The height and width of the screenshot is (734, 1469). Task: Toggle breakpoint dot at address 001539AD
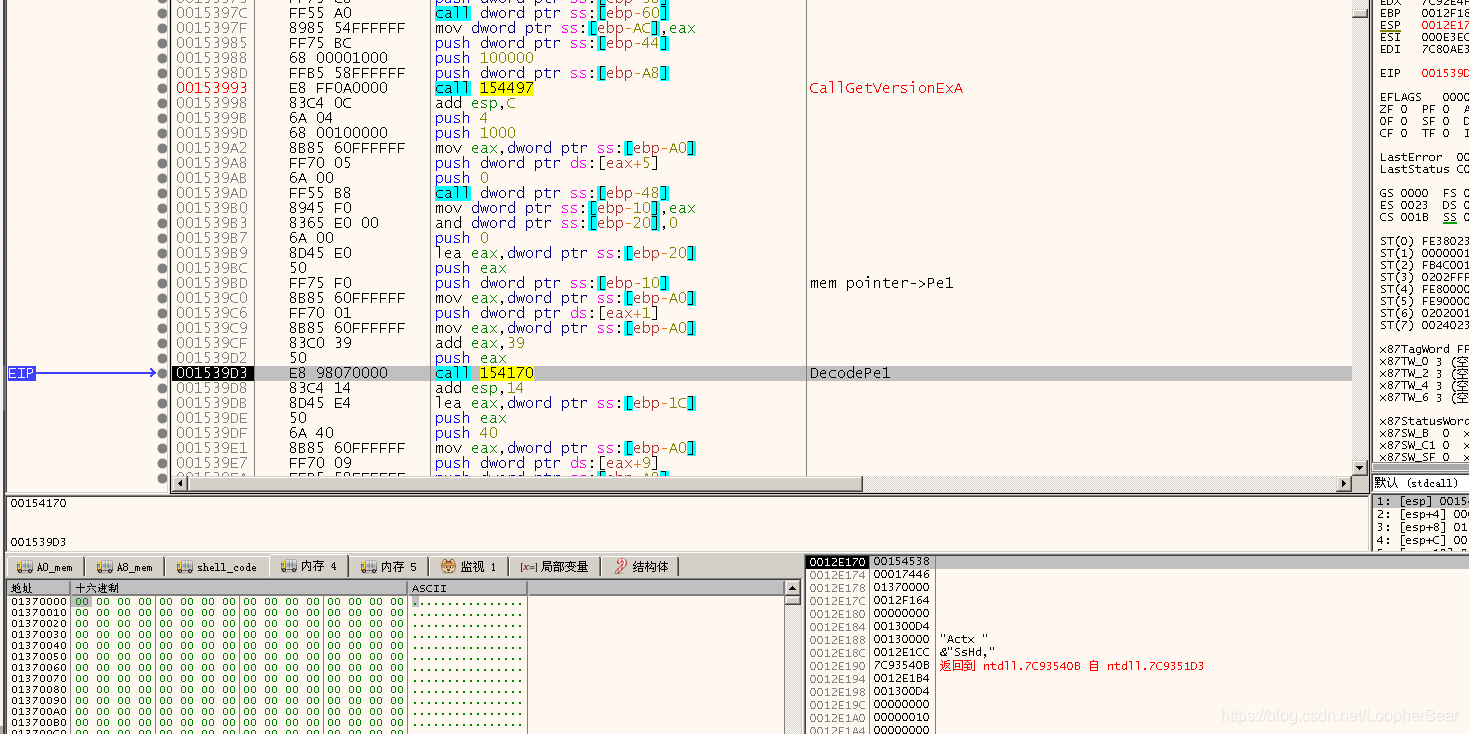coord(162,193)
